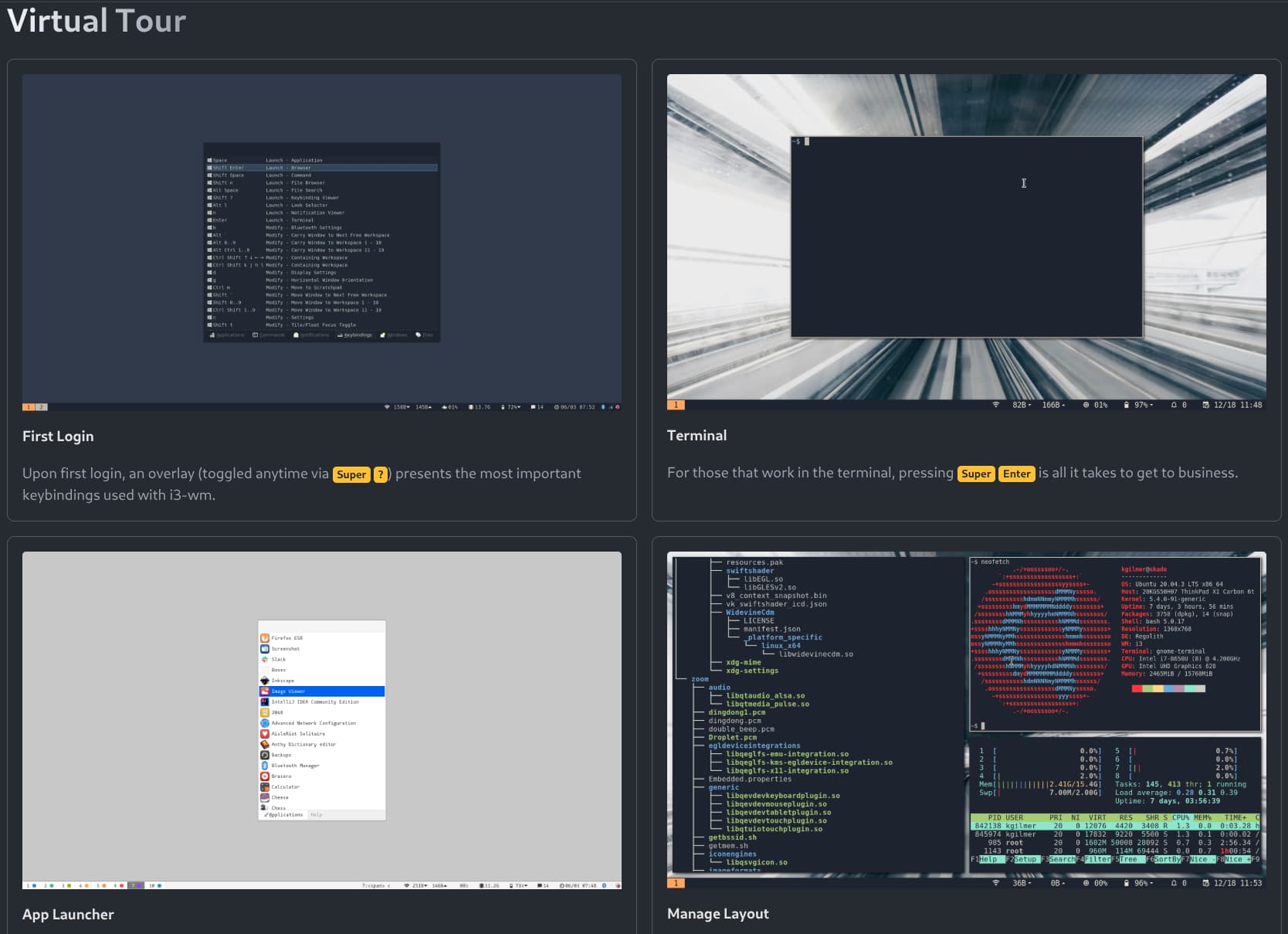The image size is (1288, 934).
Task: Click the Manage Layout heading
Action: click(718, 913)
